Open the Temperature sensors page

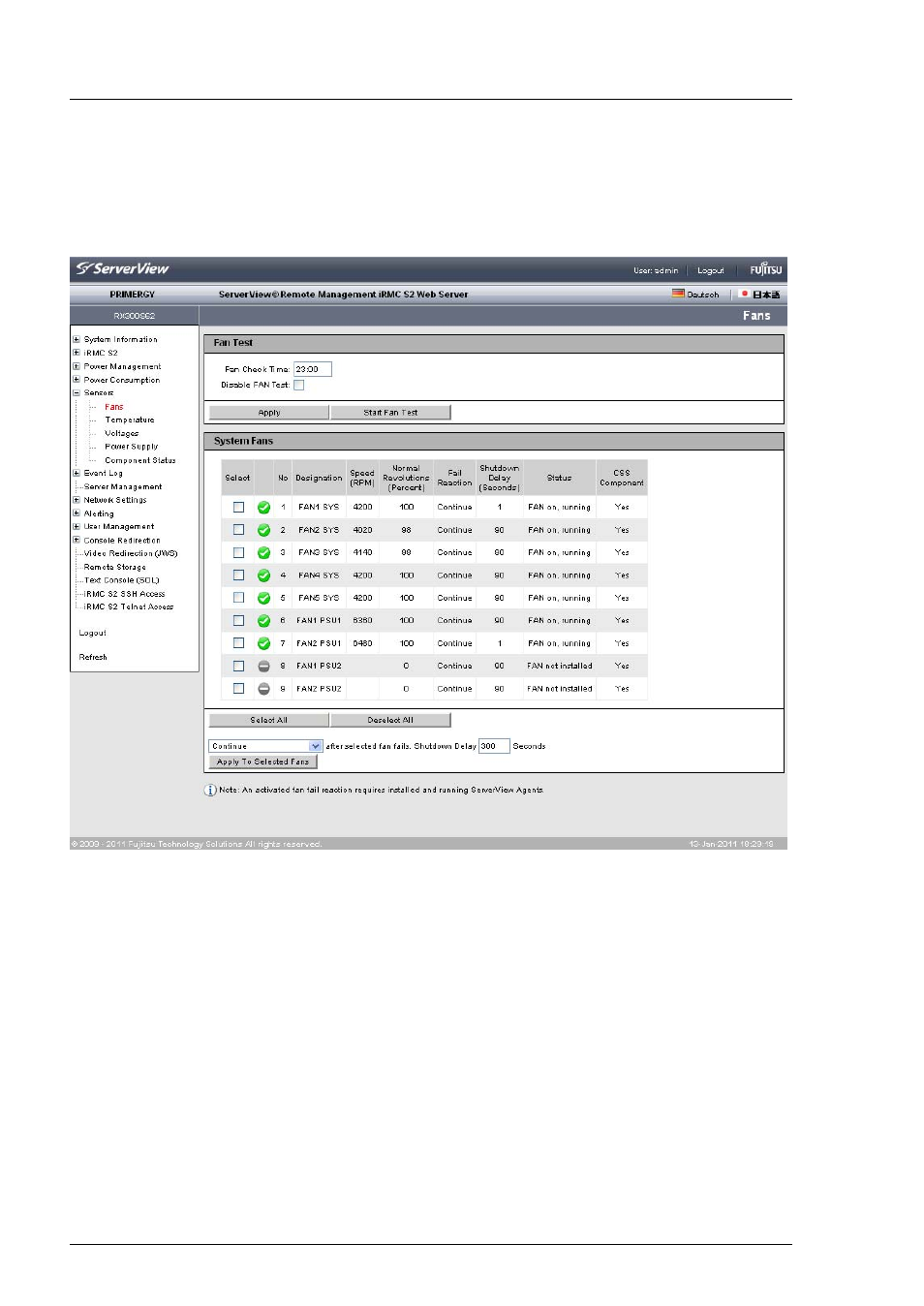coord(130,420)
